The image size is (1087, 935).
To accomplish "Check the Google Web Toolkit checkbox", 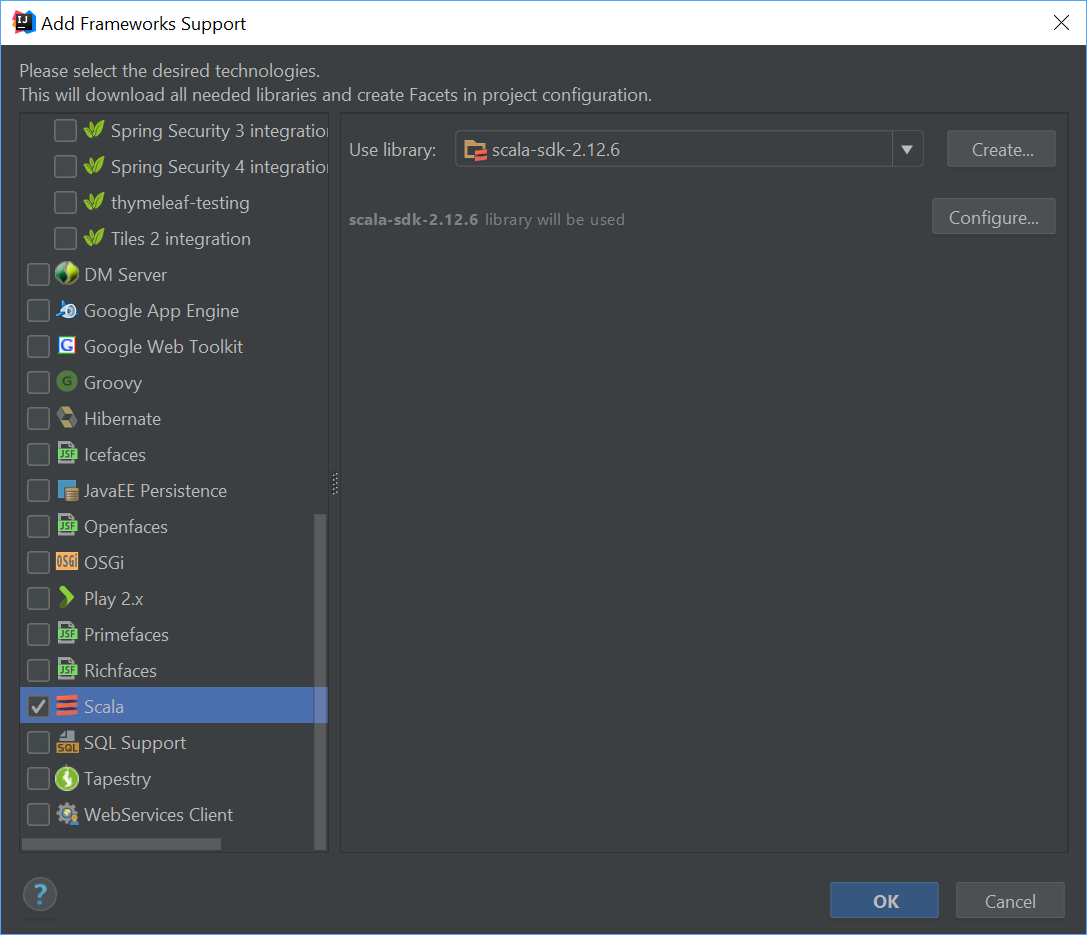I will (x=38, y=346).
